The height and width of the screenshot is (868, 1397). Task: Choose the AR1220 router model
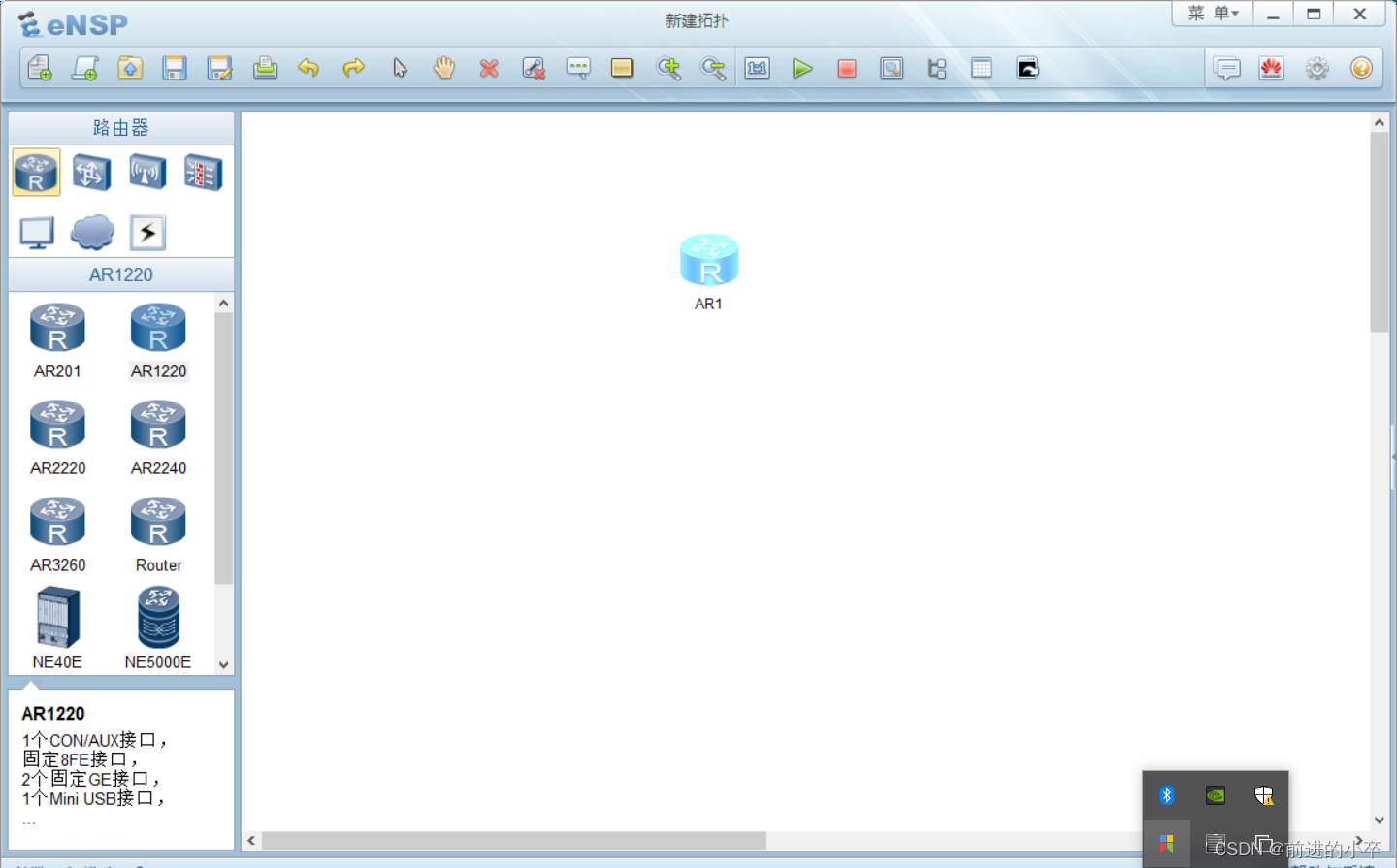point(158,341)
